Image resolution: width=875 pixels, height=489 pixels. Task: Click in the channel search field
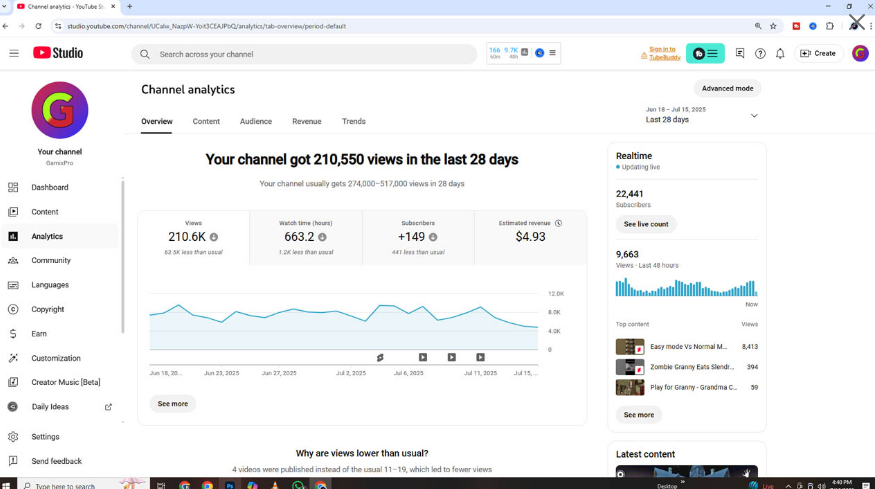pyautogui.click(x=310, y=54)
